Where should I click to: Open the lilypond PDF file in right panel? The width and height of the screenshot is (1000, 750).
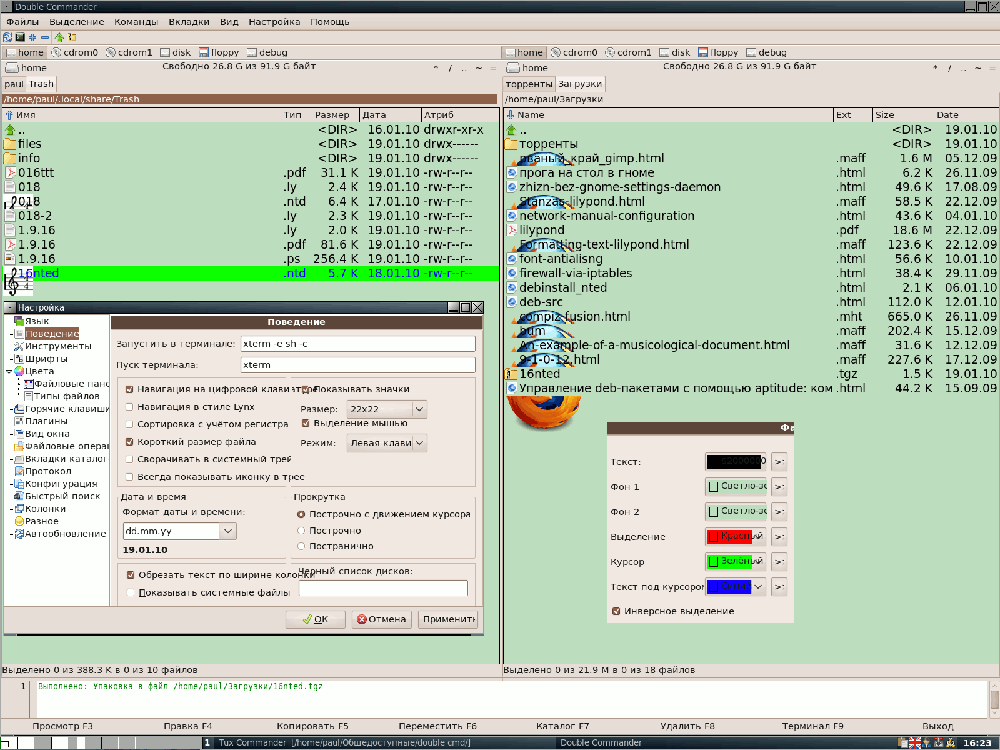tap(543, 230)
